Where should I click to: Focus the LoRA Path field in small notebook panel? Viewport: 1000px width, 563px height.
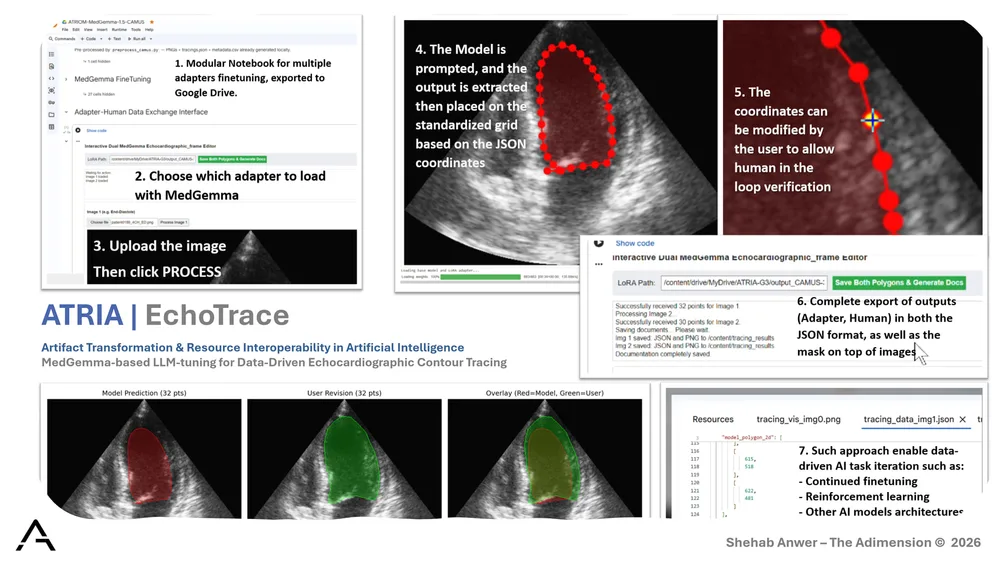pyautogui.click(x=152, y=159)
